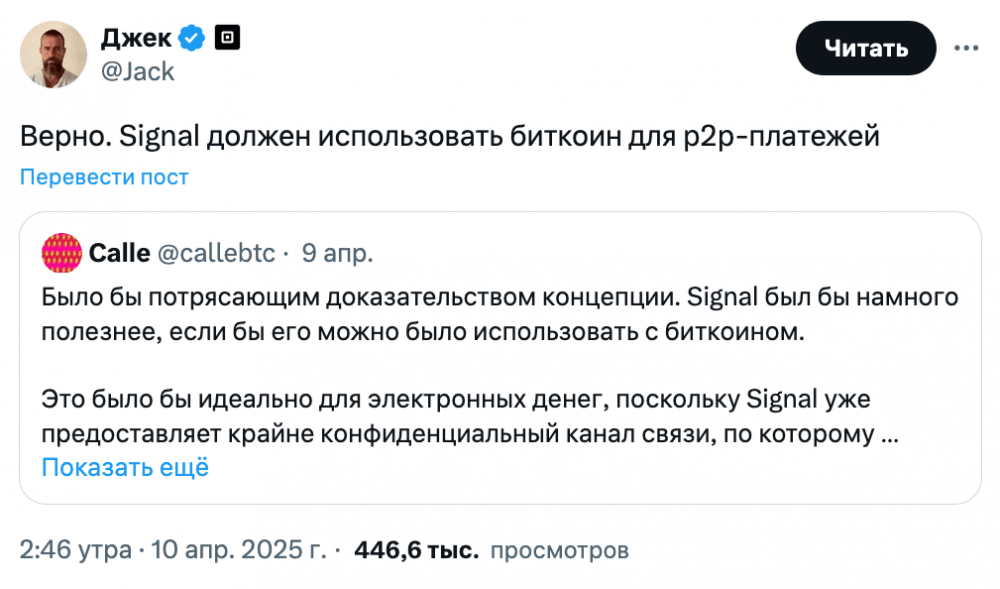The width and height of the screenshot is (1000, 589).
Task: Click the square affiliation badge icon
Action: (x=227, y=38)
